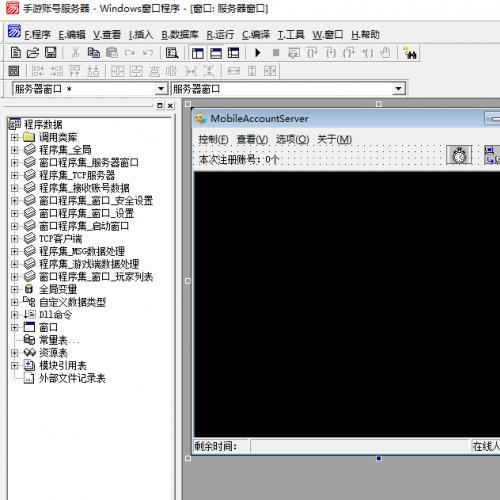
Task: Paste from clipboard toolbar icon
Action: pos(112,53)
